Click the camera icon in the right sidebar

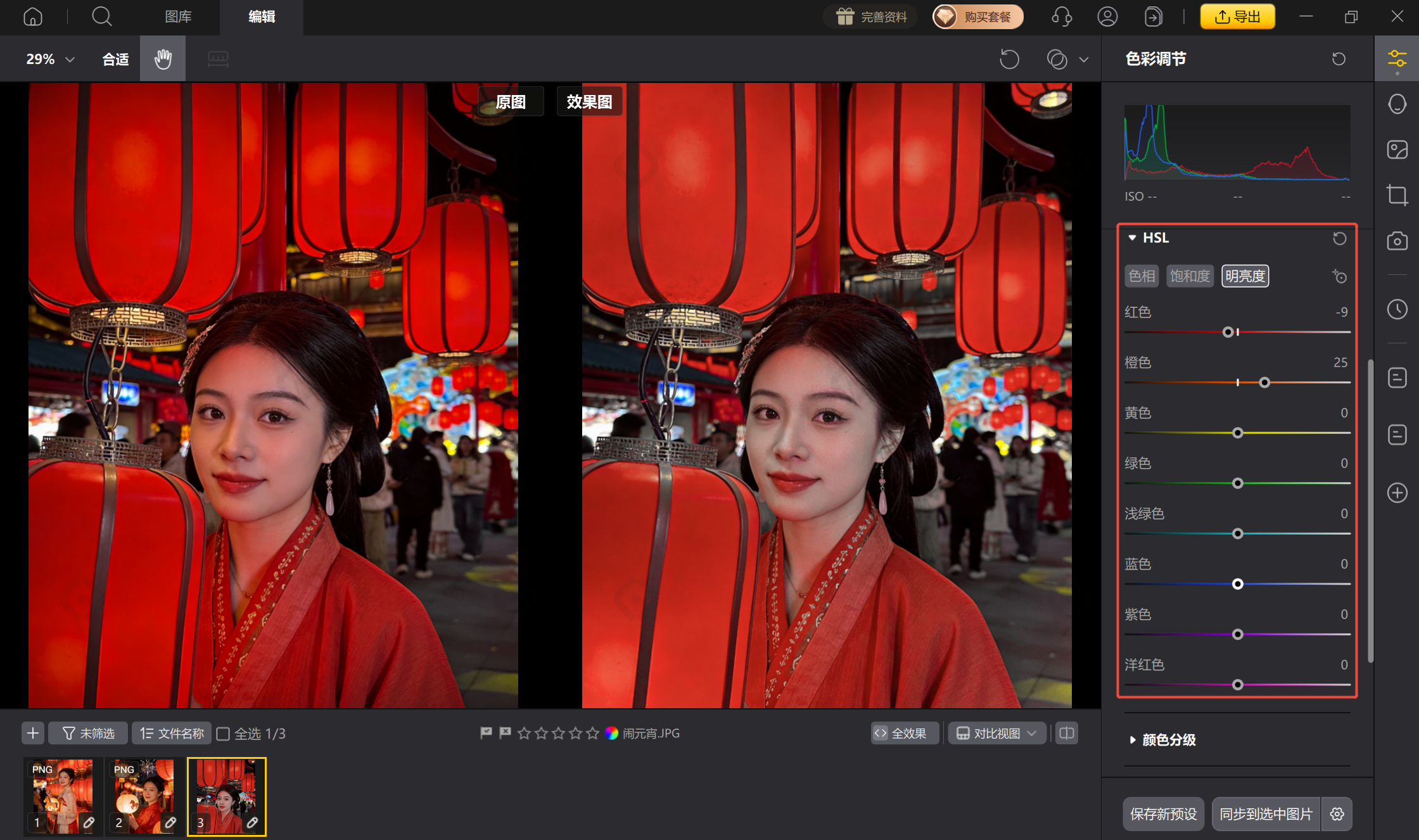point(1398,241)
